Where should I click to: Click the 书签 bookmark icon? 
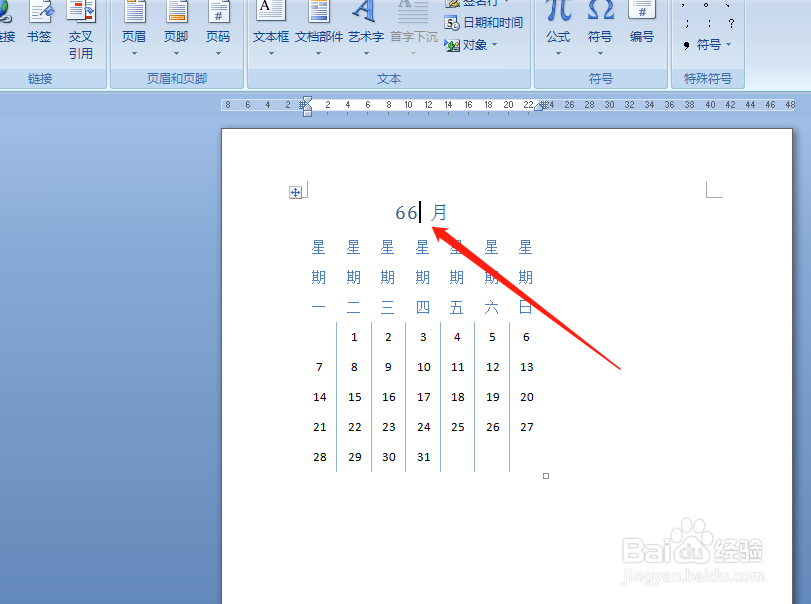click(x=40, y=13)
